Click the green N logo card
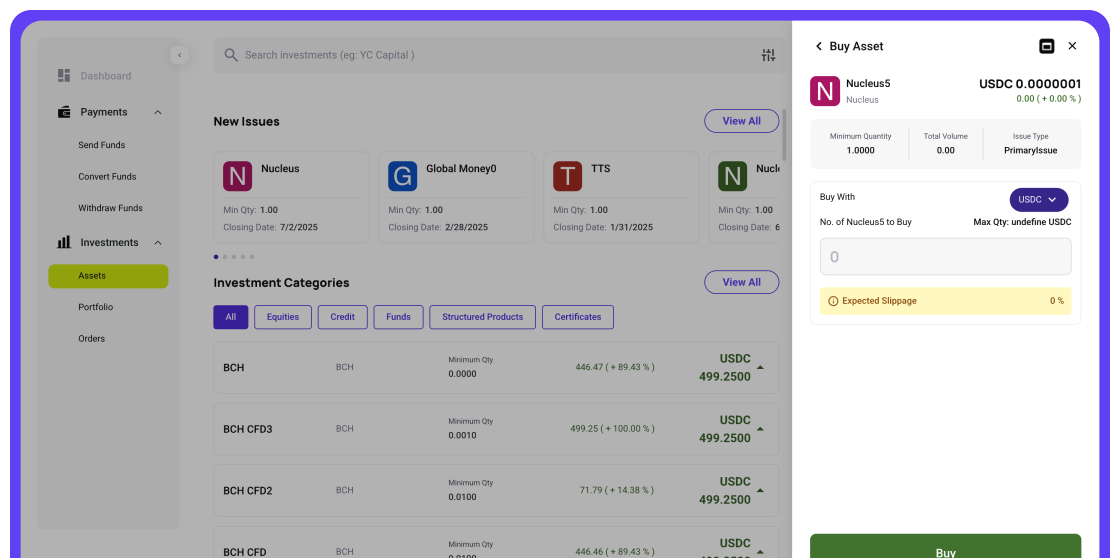Viewport: 1120px width, 558px height. click(x=732, y=176)
